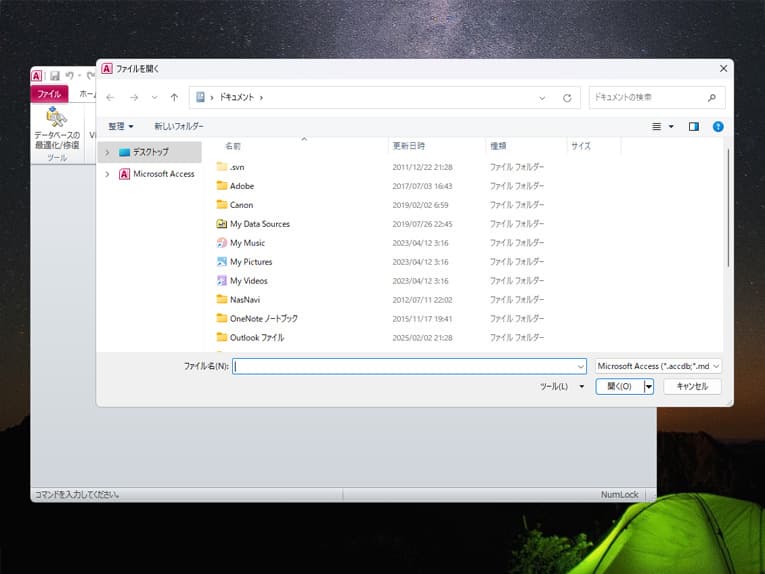This screenshot has width=765, height=574.
Task: Open the recent locations dropdown chevron
Action: coord(154,98)
